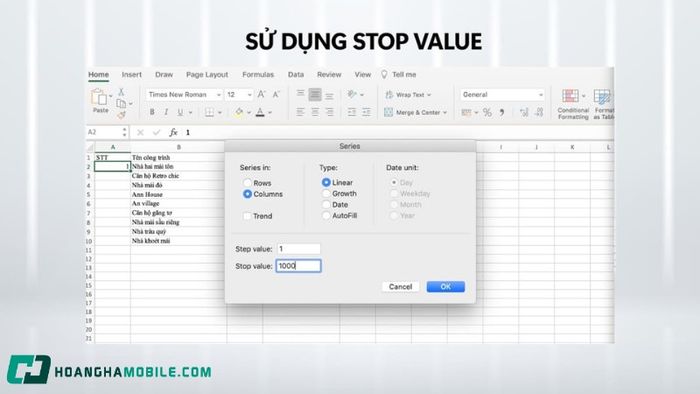
Task: Click the Insert Function fx icon
Action: [x=173, y=132]
